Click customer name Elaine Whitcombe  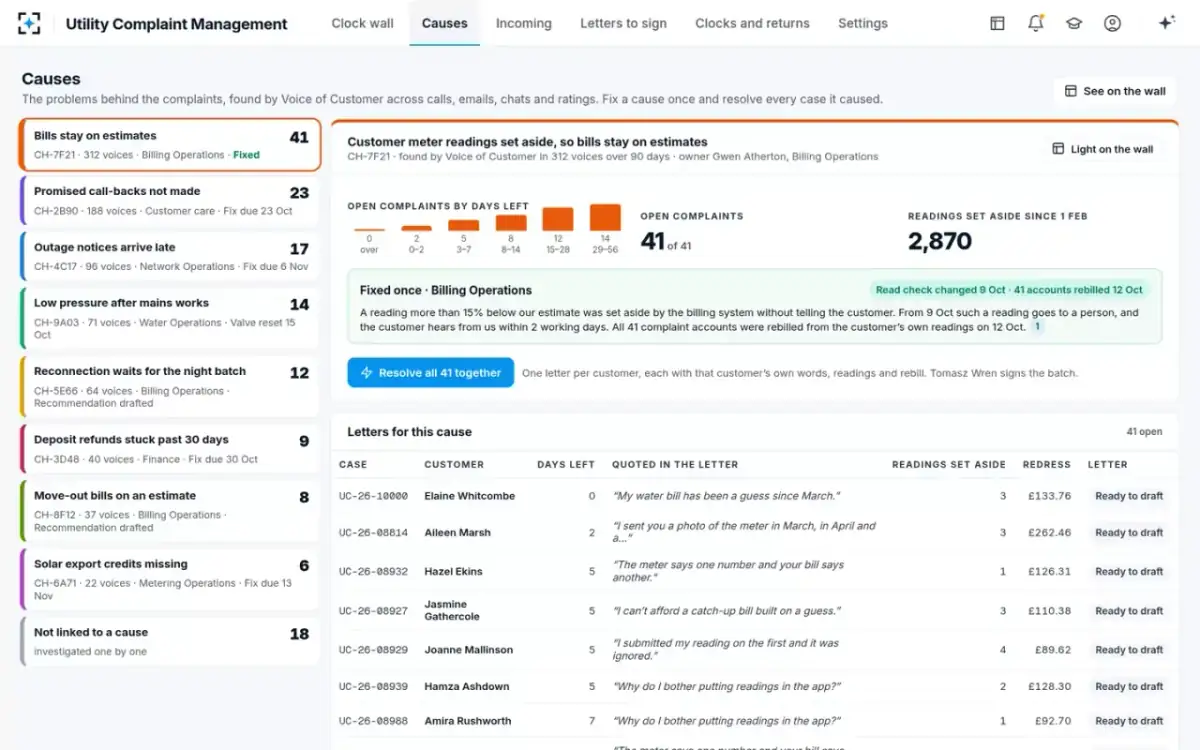470,496
